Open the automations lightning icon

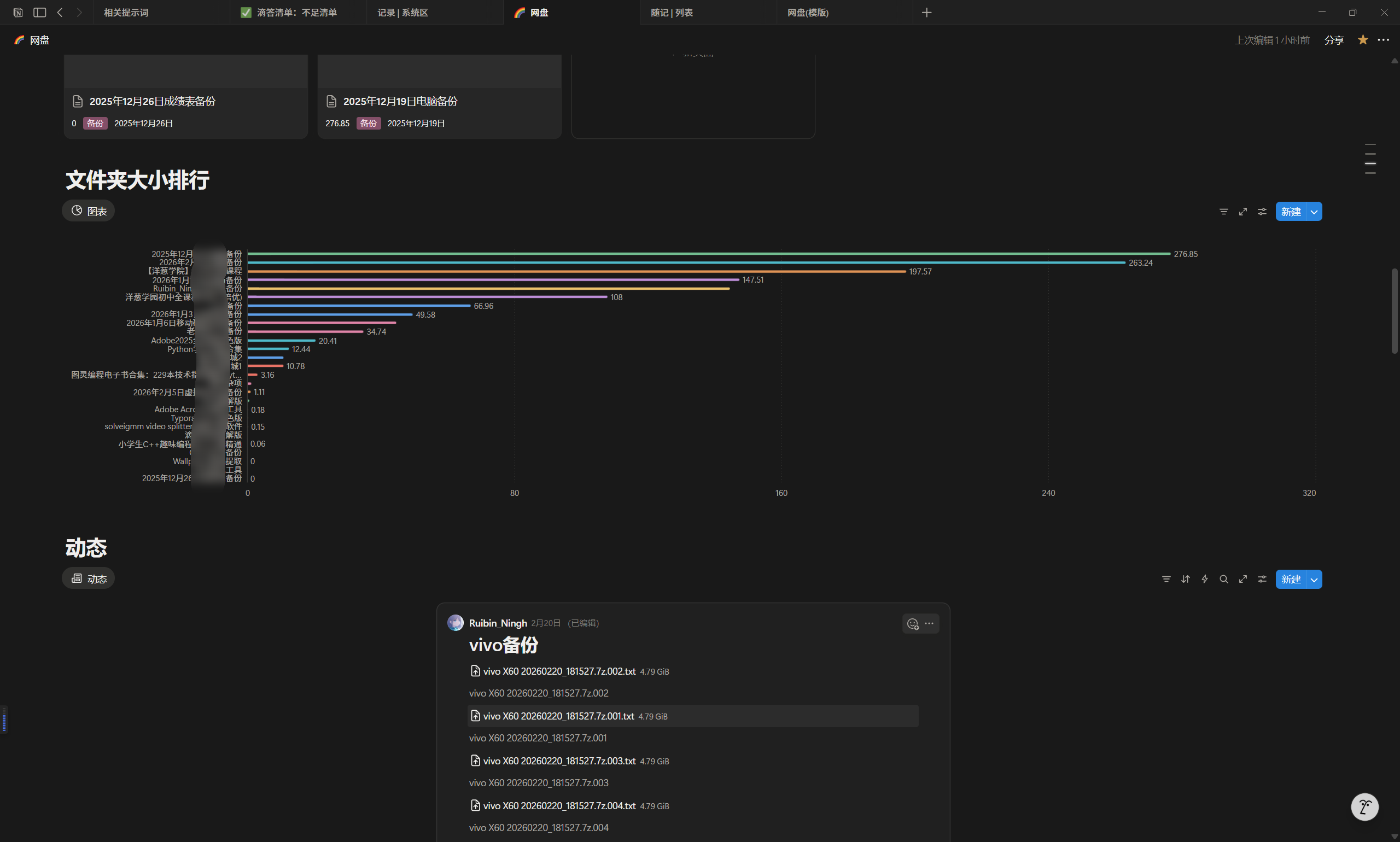click(1205, 580)
